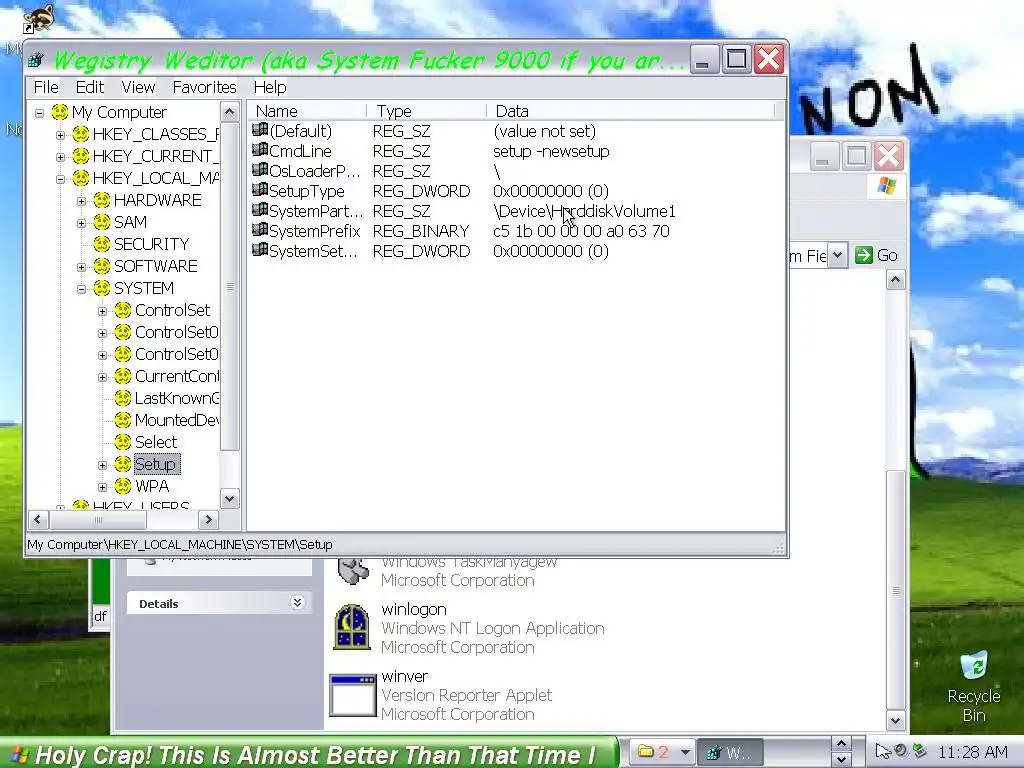Click the tree pane scroll-down arrow
This screenshot has height=768, width=1024.
pyautogui.click(x=229, y=499)
